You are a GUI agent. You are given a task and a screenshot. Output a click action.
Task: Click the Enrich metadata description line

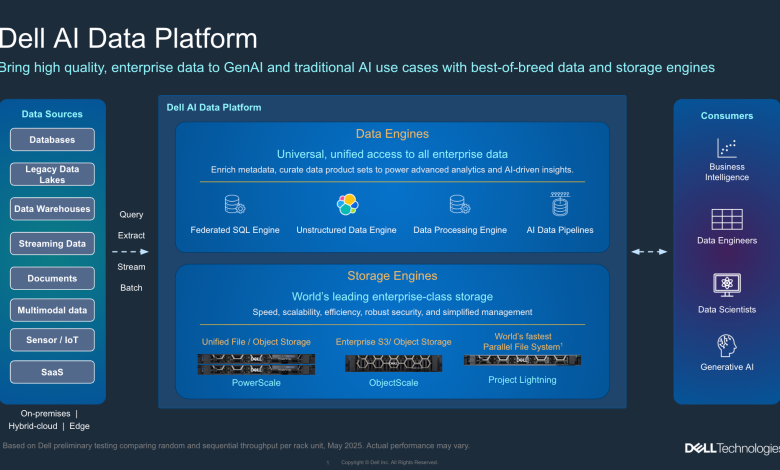pos(392,170)
